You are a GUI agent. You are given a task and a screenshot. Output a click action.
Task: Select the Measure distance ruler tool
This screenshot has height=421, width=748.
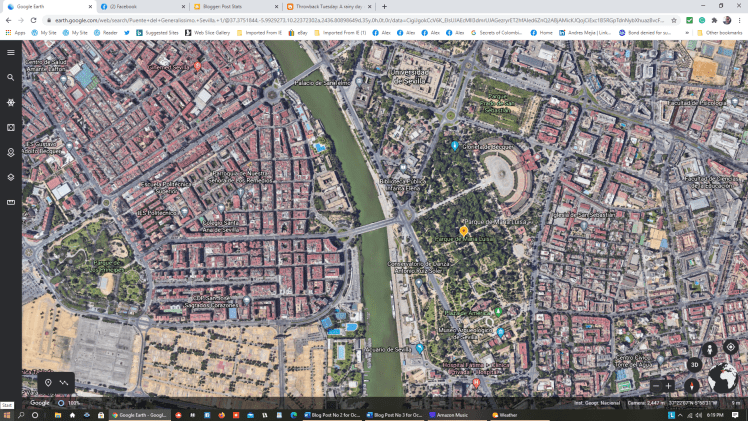click(x=10, y=202)
